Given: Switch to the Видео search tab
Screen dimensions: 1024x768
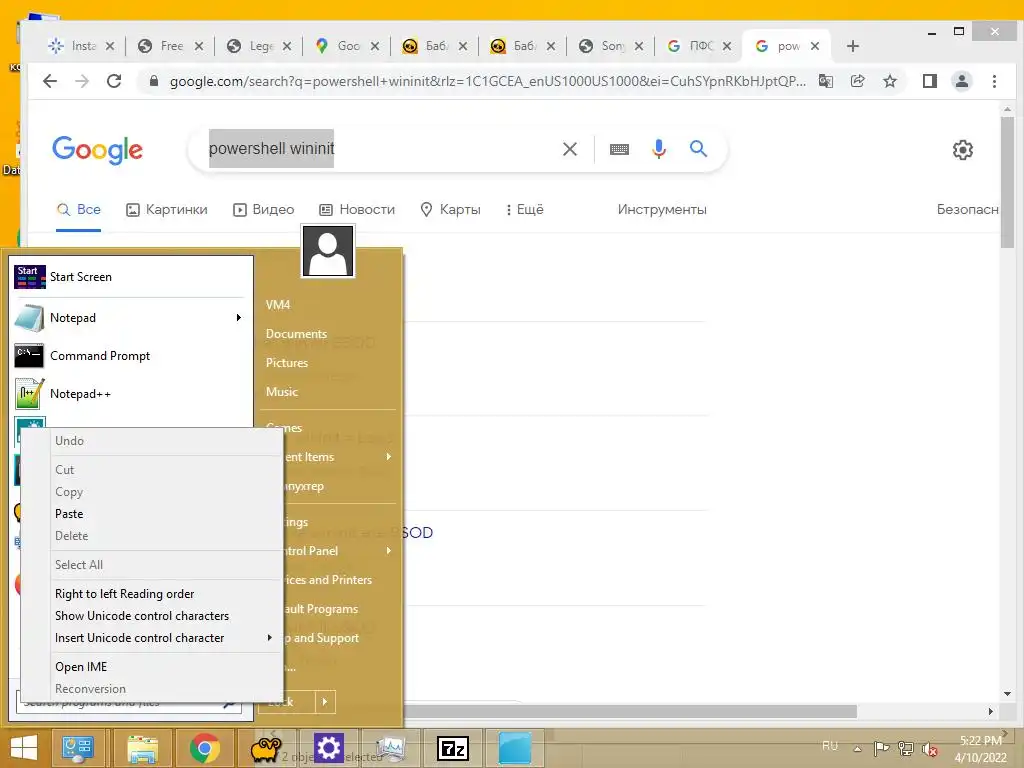Looking at the screenshot, I should pyautogui.click(x=264, y=210).
